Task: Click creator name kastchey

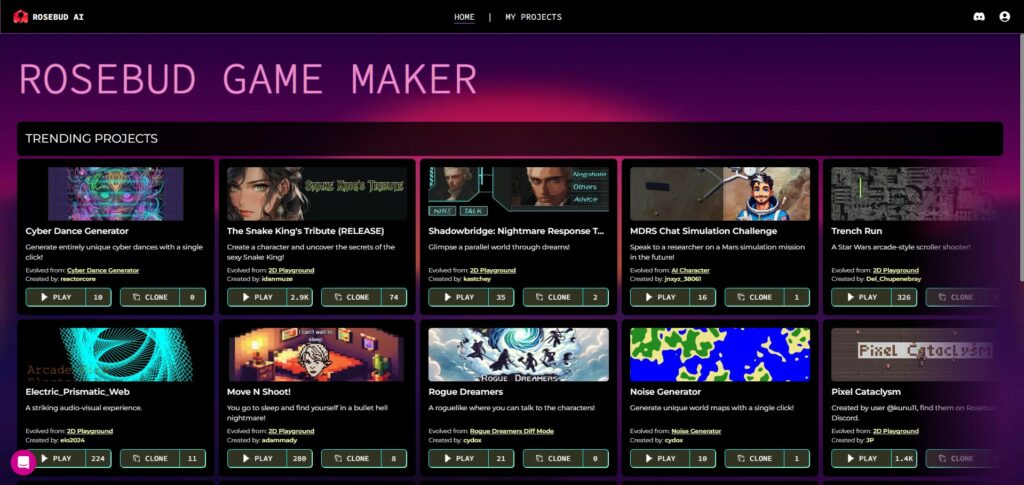Action: (x=477, y=279)
